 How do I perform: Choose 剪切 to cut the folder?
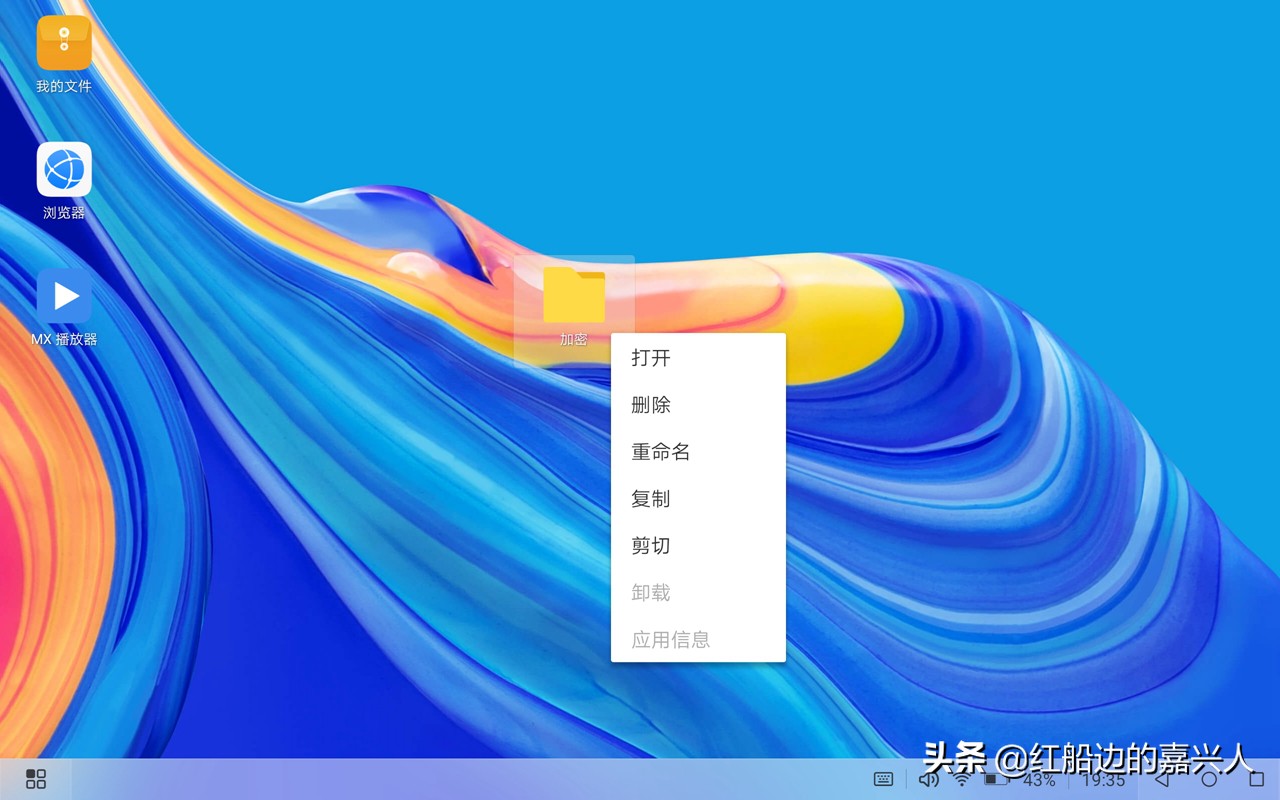(651, 546)
